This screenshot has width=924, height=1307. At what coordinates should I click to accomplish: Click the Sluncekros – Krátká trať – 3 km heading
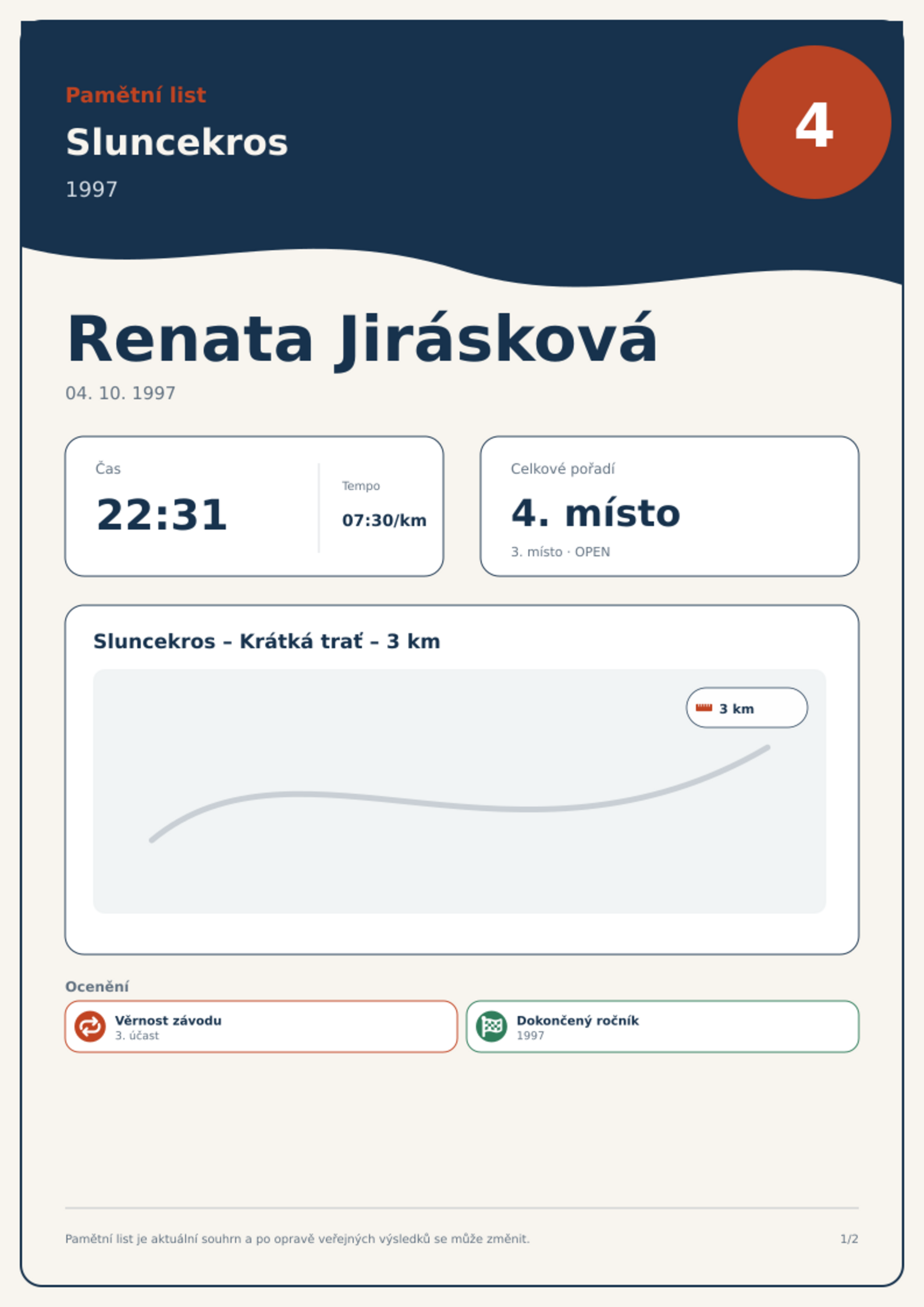tap(266, 641)
